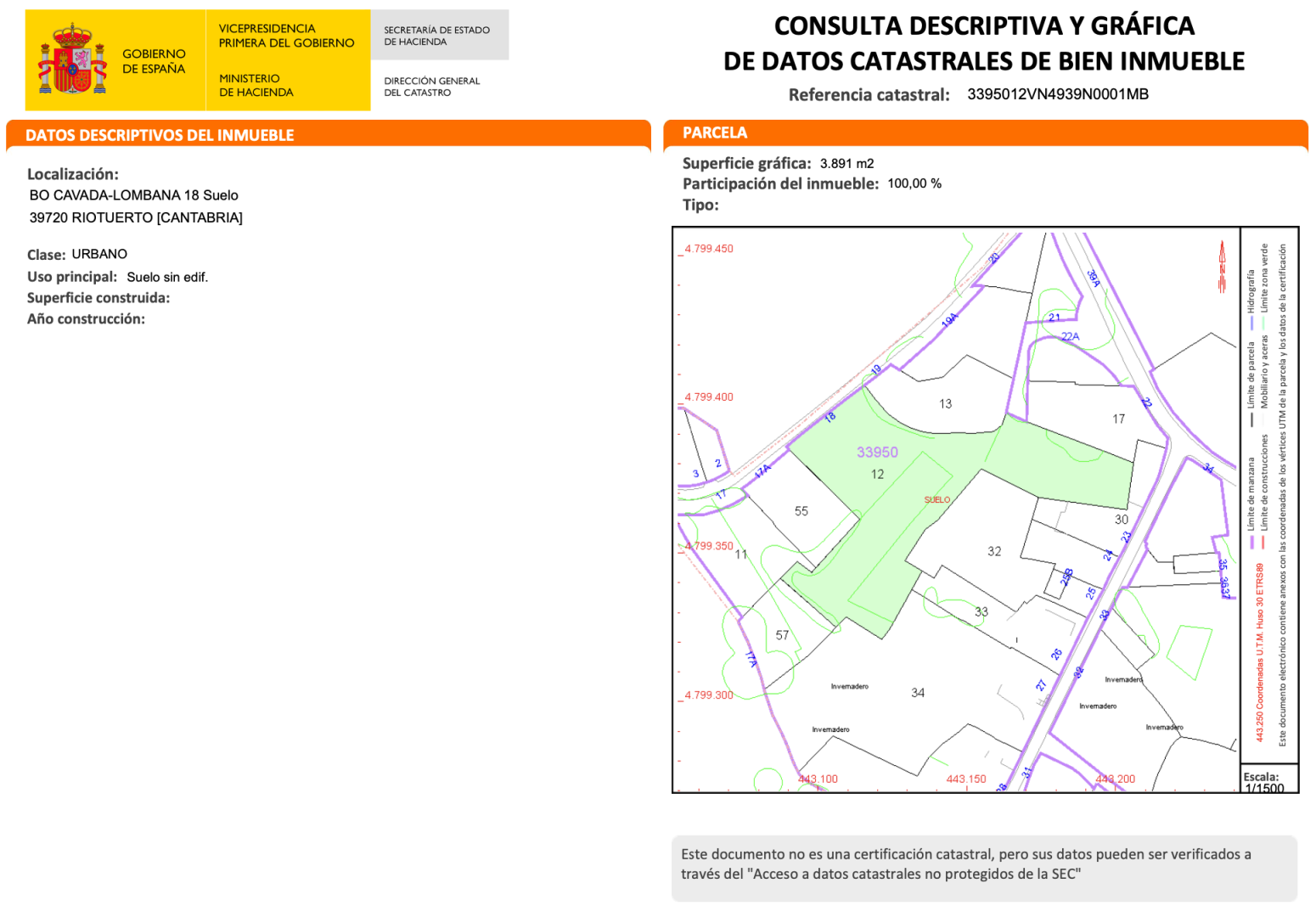Click map coordinate label "4.799.450"

click(709, 249)
